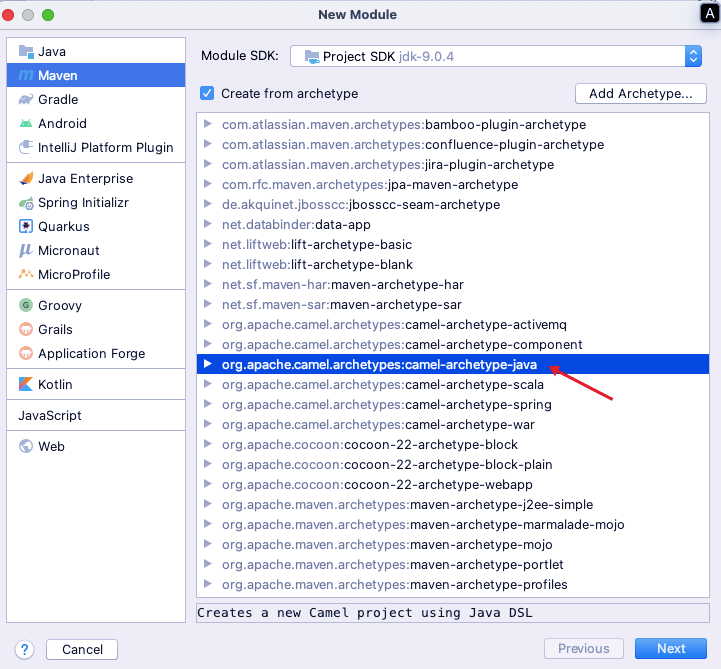Viewport: 721px width, 669px height.
Task: Expand the selected camel-archetype-java node
Action: tap(208, 364)
